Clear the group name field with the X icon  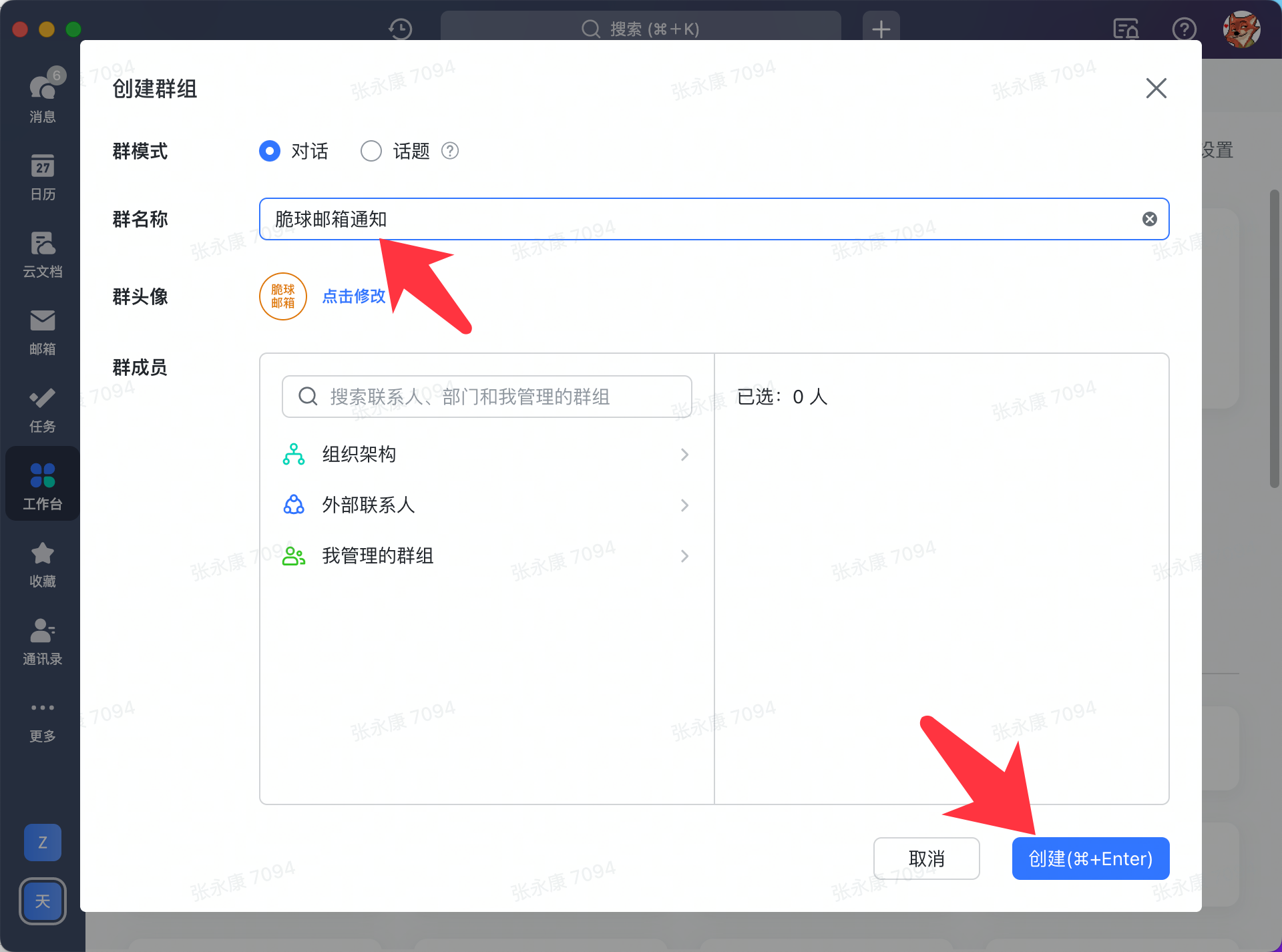point(1150,219)
